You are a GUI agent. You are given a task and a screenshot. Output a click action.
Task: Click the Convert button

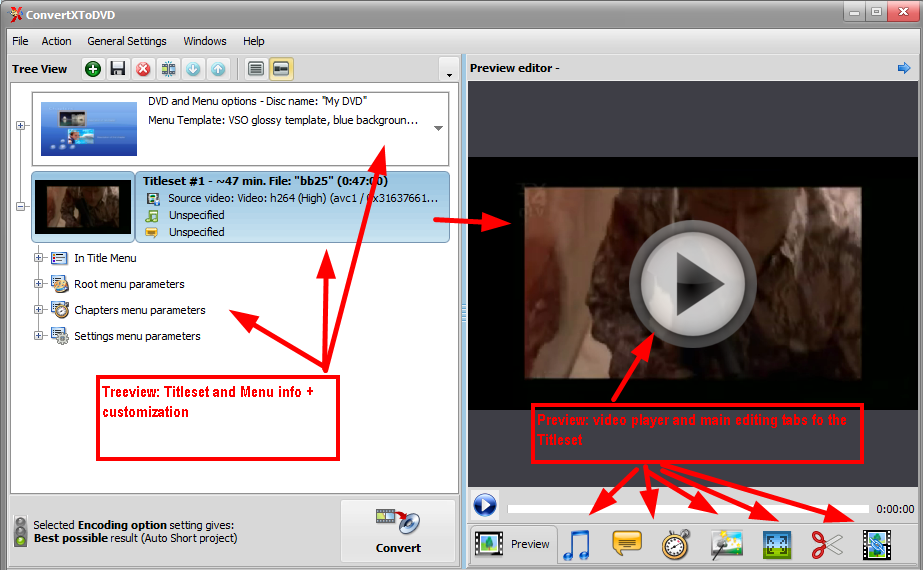click(x=399, y=531)
